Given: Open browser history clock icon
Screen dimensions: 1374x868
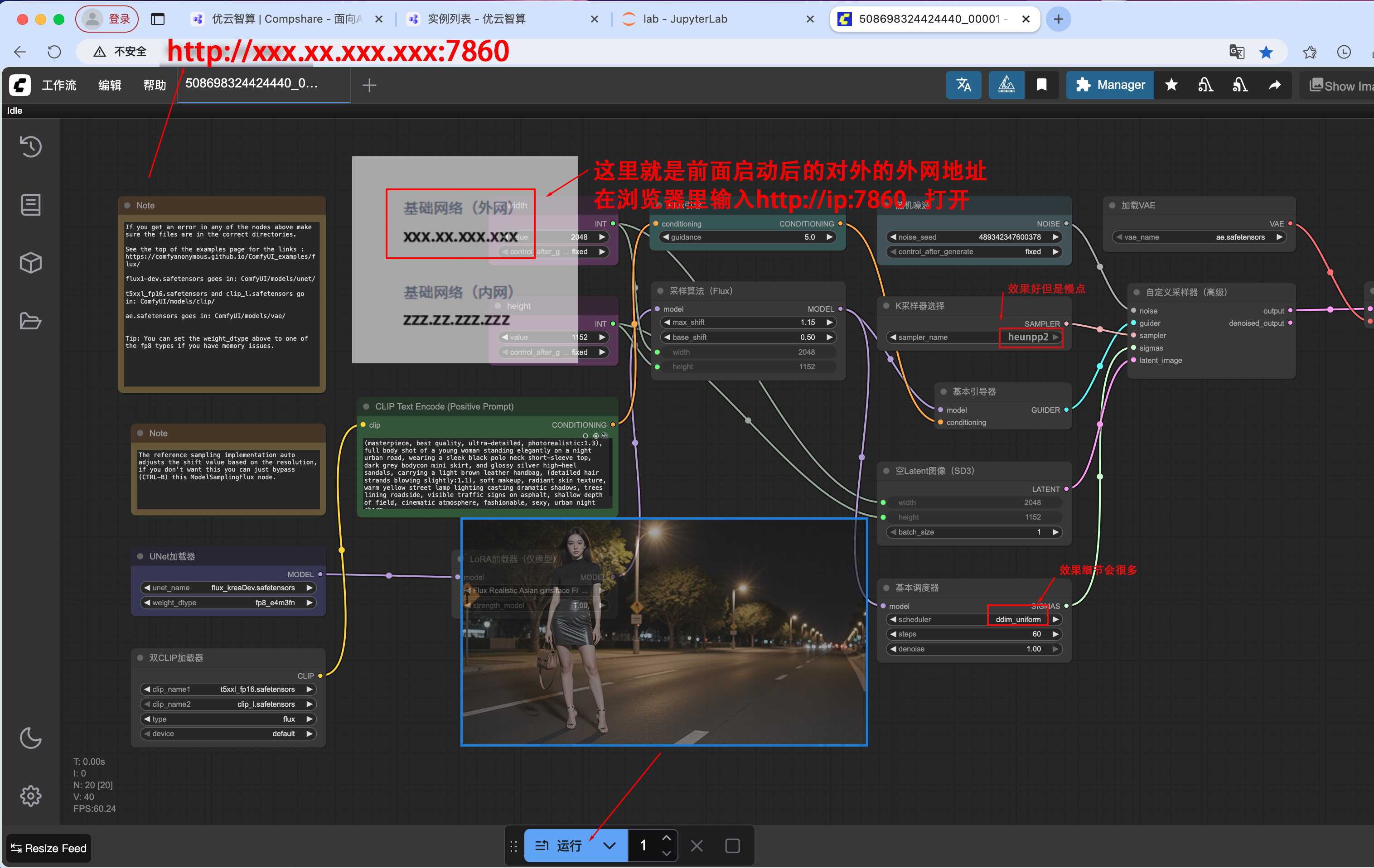Looking at the screenshot, I should [1345, 52].
